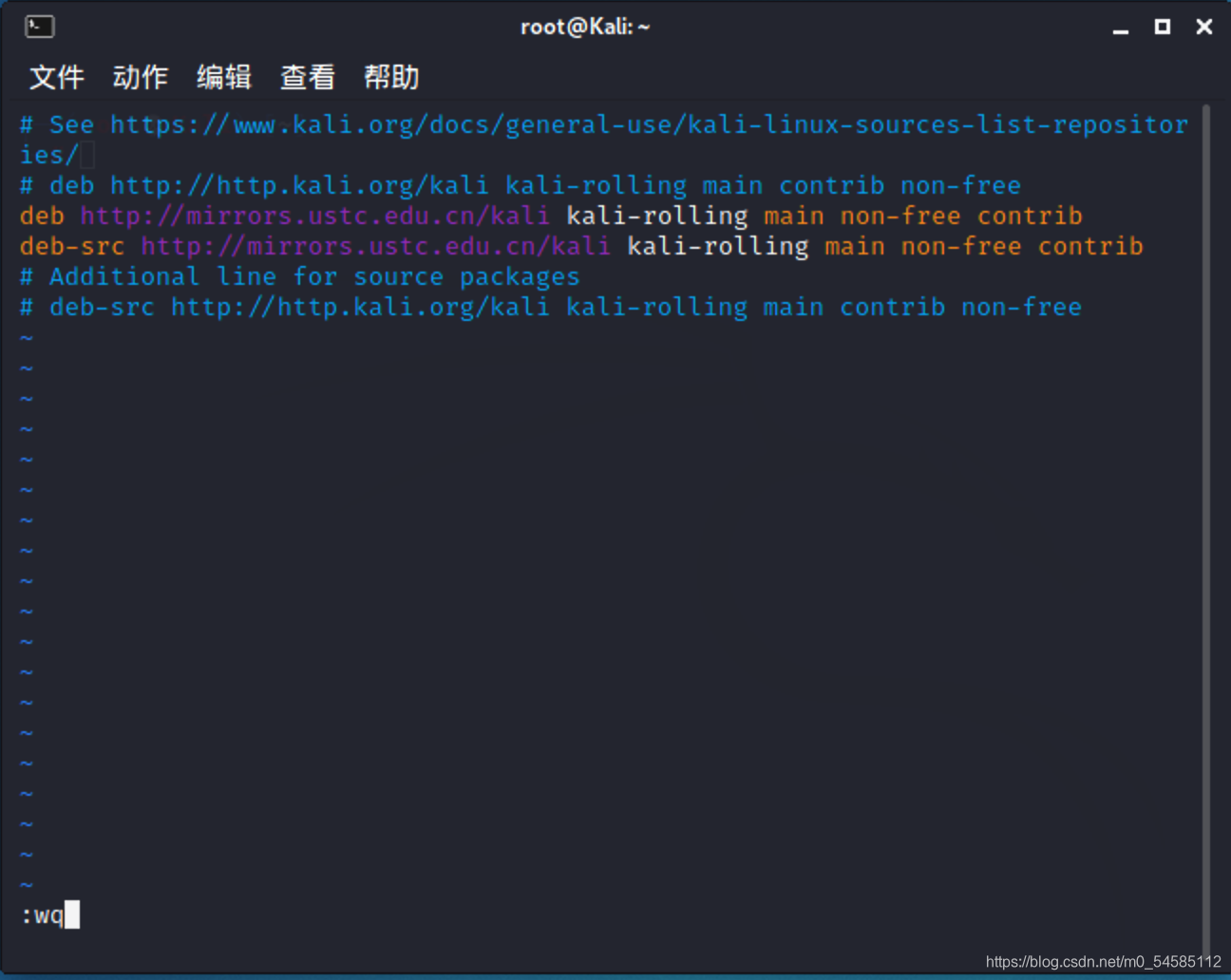Image resolution: width=1231 pixels, height=980 pixels.
Task: Click the 'root@Kali: ~' window title
Action: point(585,27)
